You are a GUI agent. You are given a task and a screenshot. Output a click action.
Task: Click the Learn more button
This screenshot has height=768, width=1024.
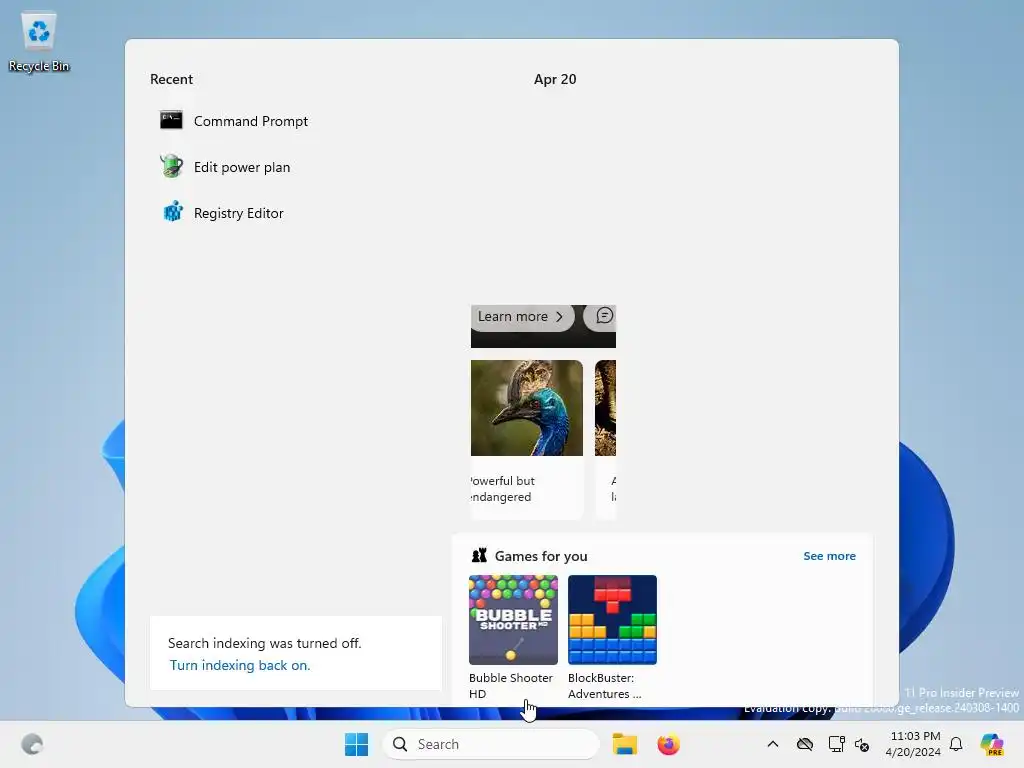[522, 317]
